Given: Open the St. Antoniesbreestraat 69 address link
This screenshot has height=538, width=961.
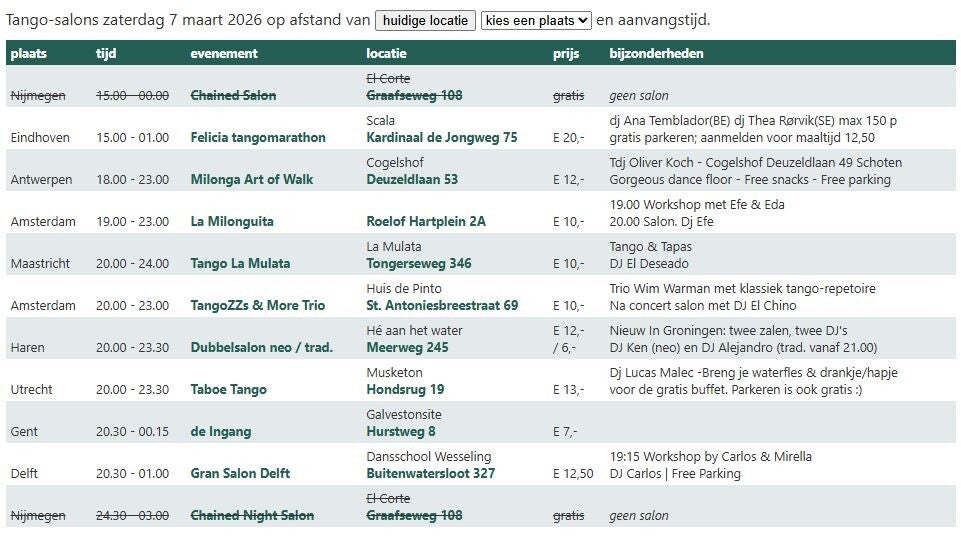Looking at the screenshot, I should 443,305.
